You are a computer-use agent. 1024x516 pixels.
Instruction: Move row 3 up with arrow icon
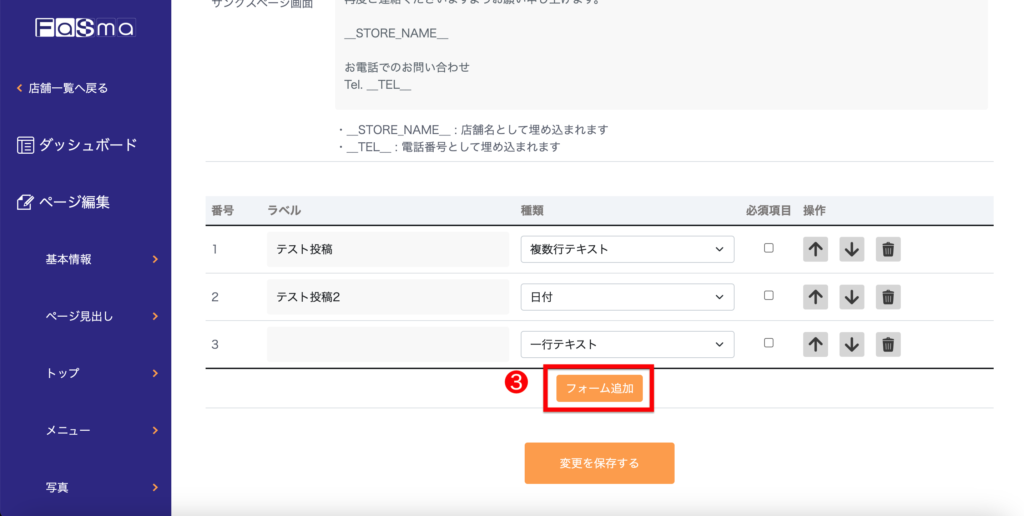click(x=815, y=344)
